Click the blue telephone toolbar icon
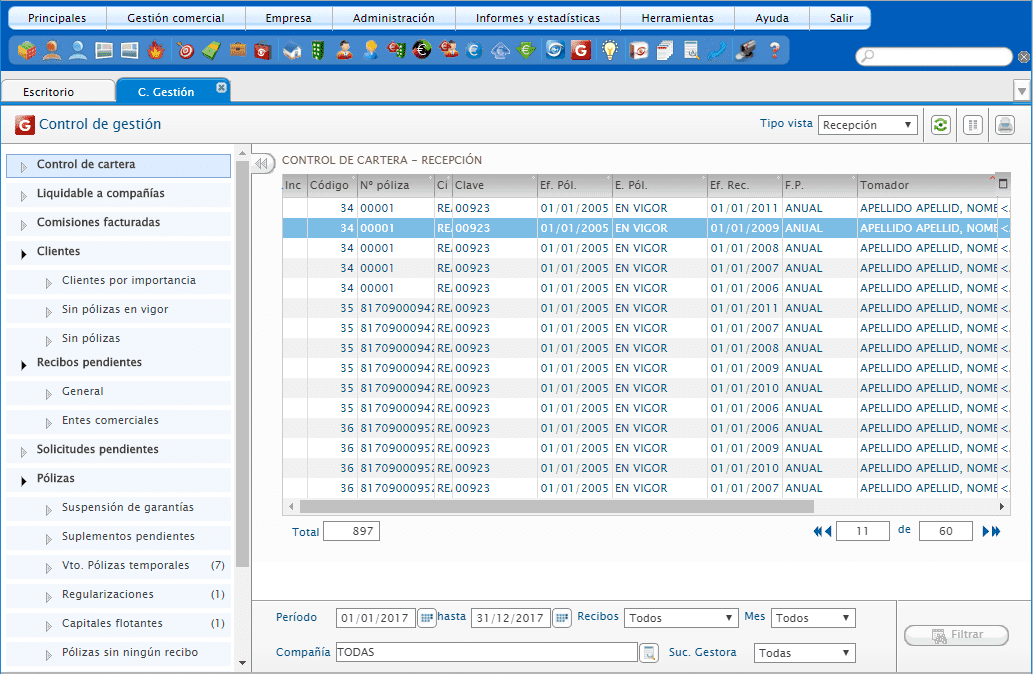The height and width of the screenshot is (674, 1033). [x=717, y=50]
